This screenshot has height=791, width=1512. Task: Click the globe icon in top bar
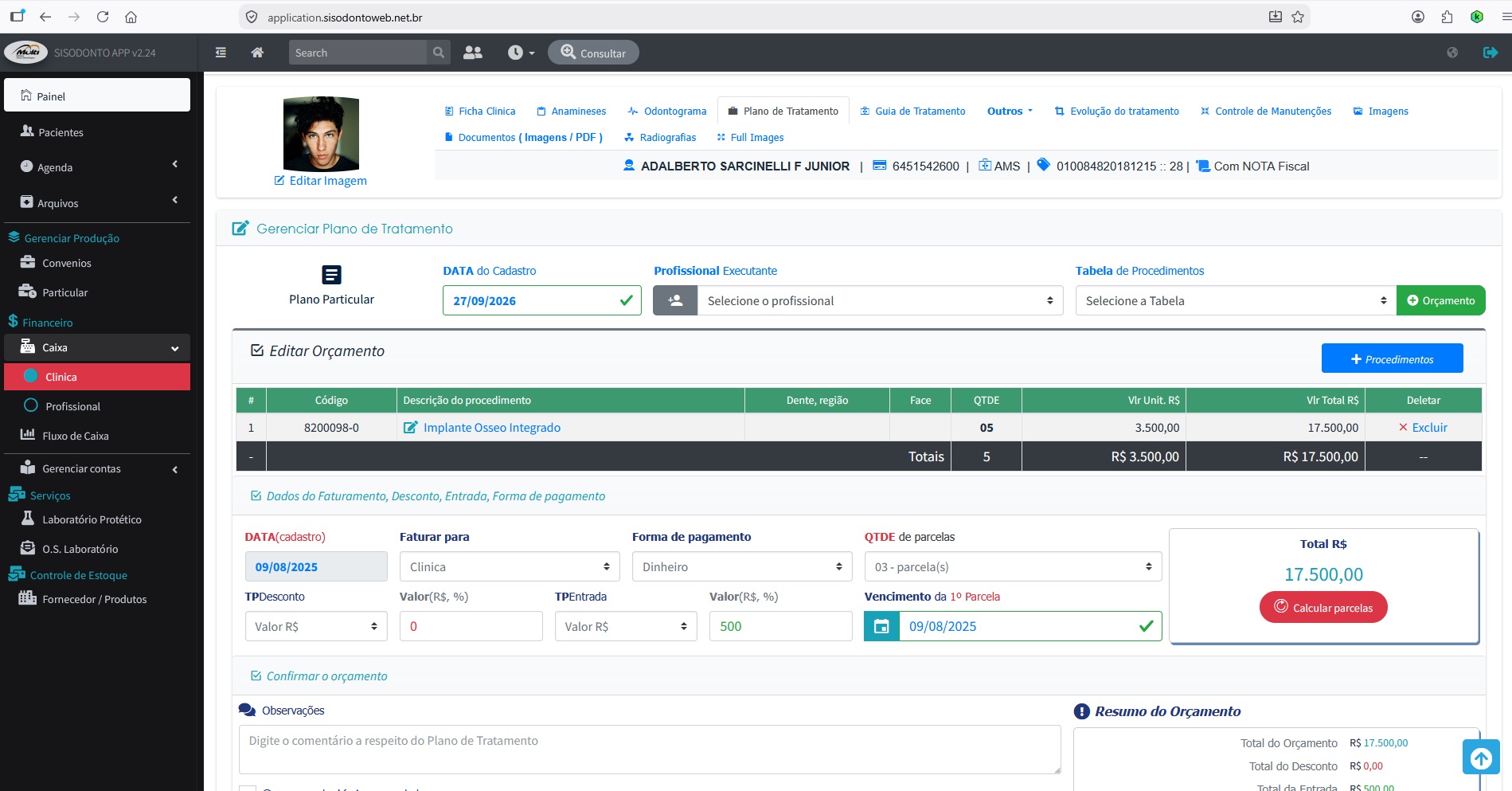(x=1452, y=53)
